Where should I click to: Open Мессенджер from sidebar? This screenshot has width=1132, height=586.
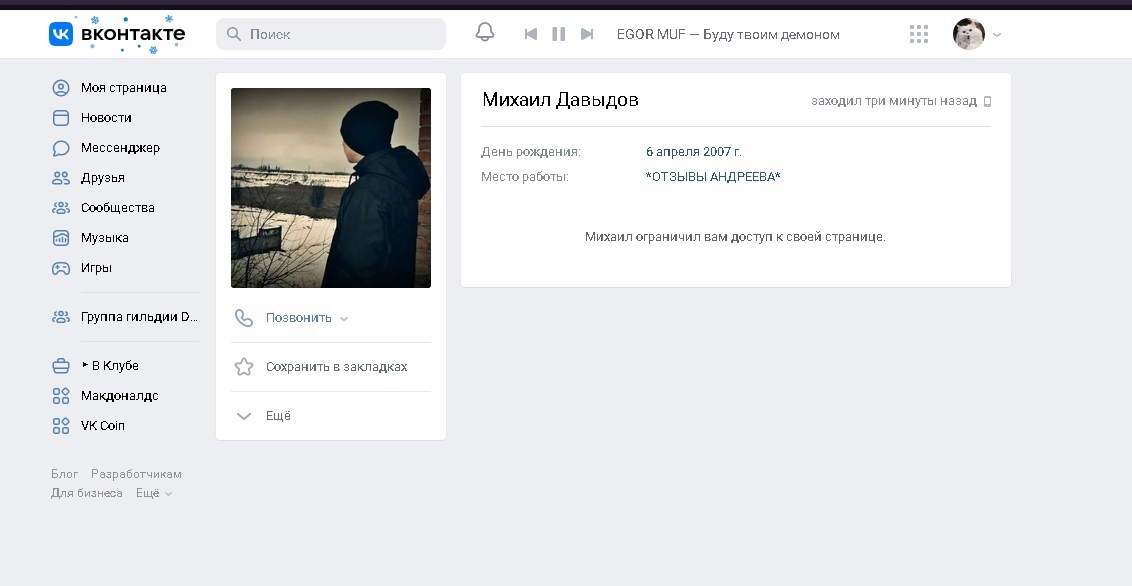tap(120, 148)
